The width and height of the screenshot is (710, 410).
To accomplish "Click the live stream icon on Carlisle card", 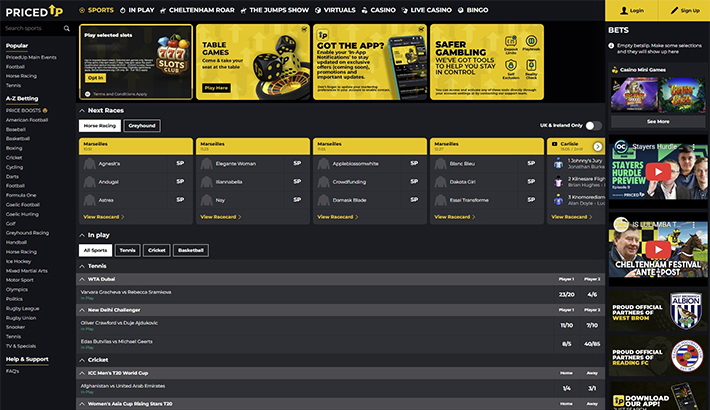I will tap(554, 144).
